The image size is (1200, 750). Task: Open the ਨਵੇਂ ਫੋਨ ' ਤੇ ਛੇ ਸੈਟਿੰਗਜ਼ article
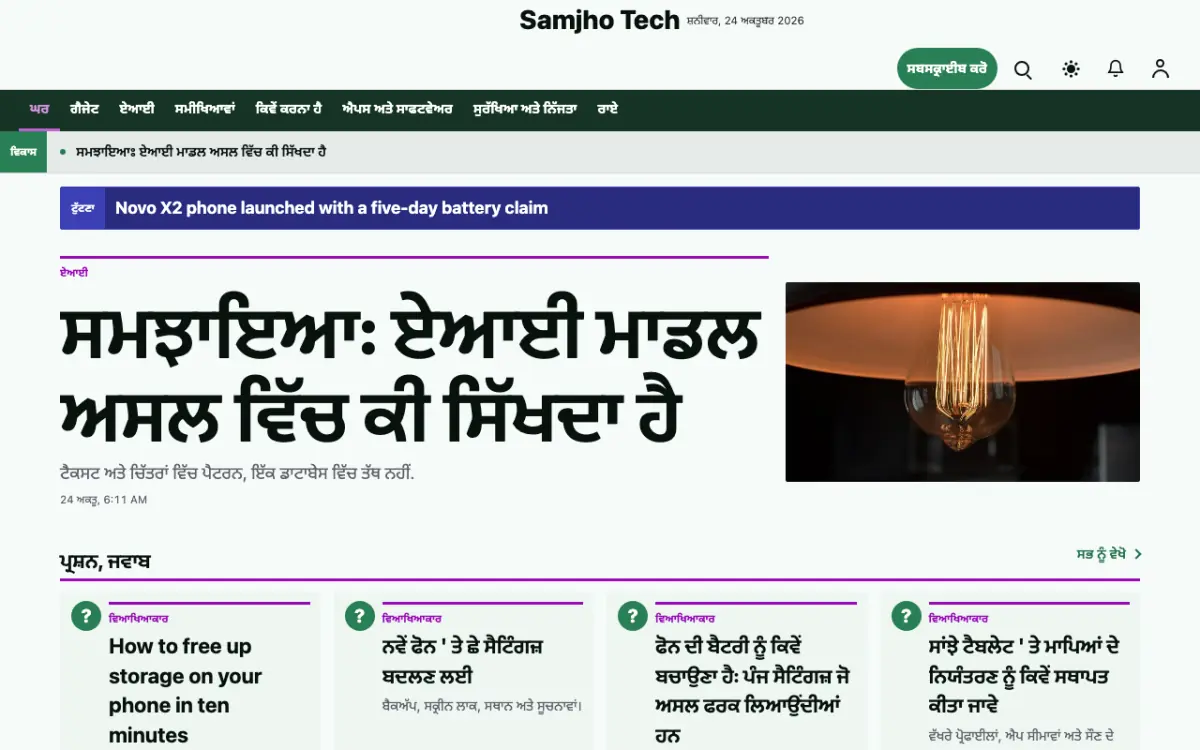462,661
